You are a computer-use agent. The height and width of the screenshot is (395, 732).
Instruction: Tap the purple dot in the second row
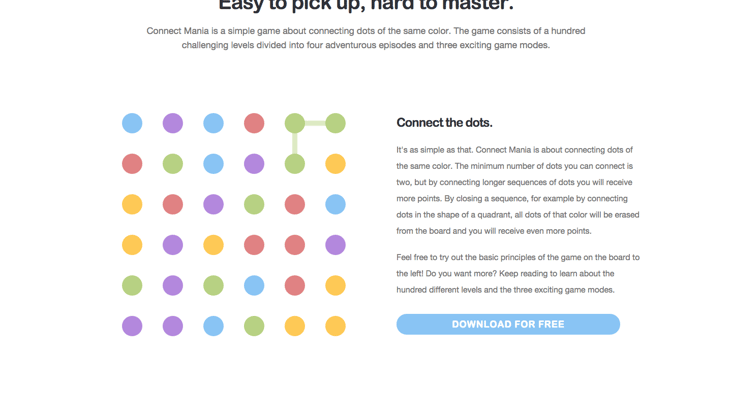click(x=254, y=164)
